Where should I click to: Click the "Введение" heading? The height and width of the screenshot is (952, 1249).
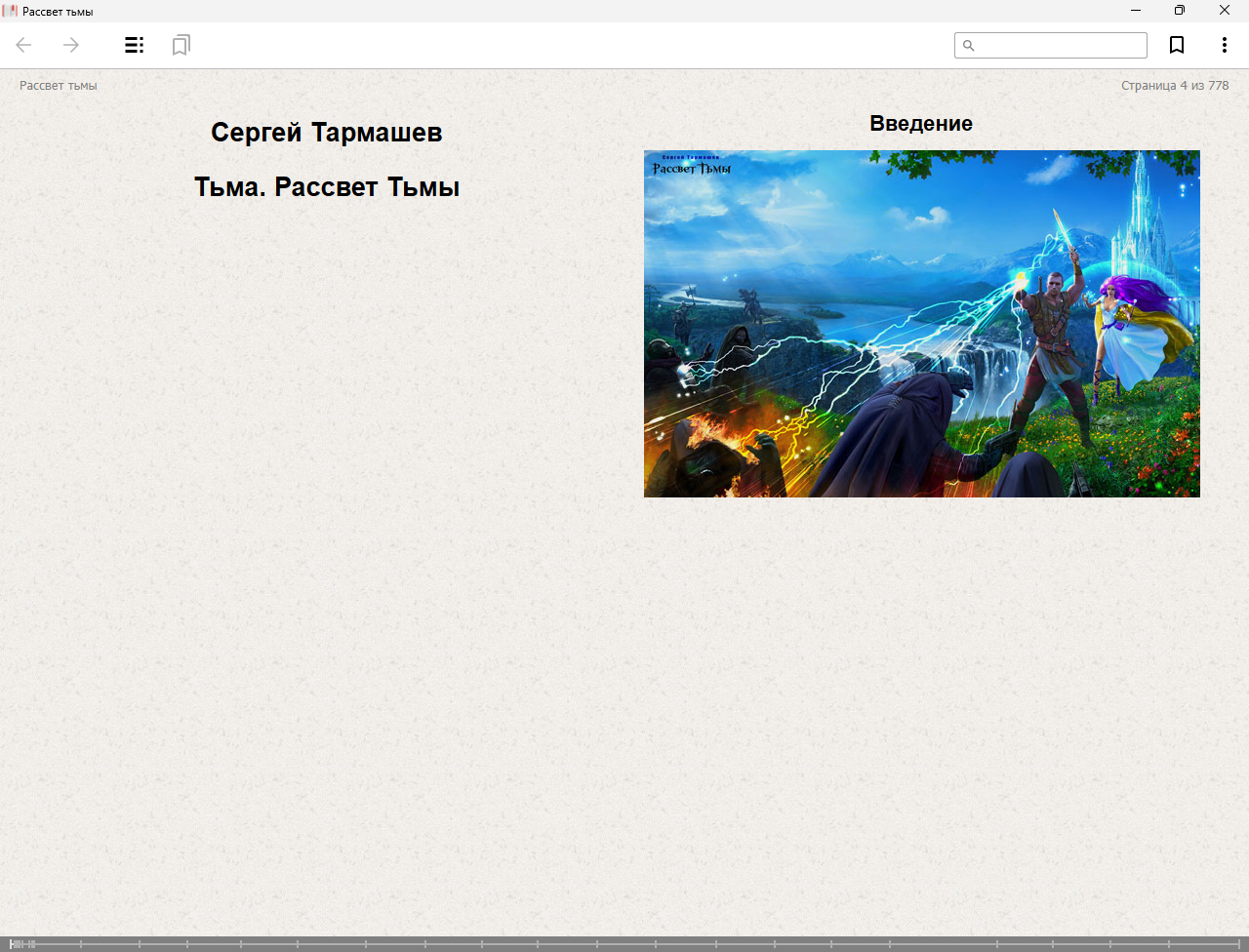(x=921, y=124)
